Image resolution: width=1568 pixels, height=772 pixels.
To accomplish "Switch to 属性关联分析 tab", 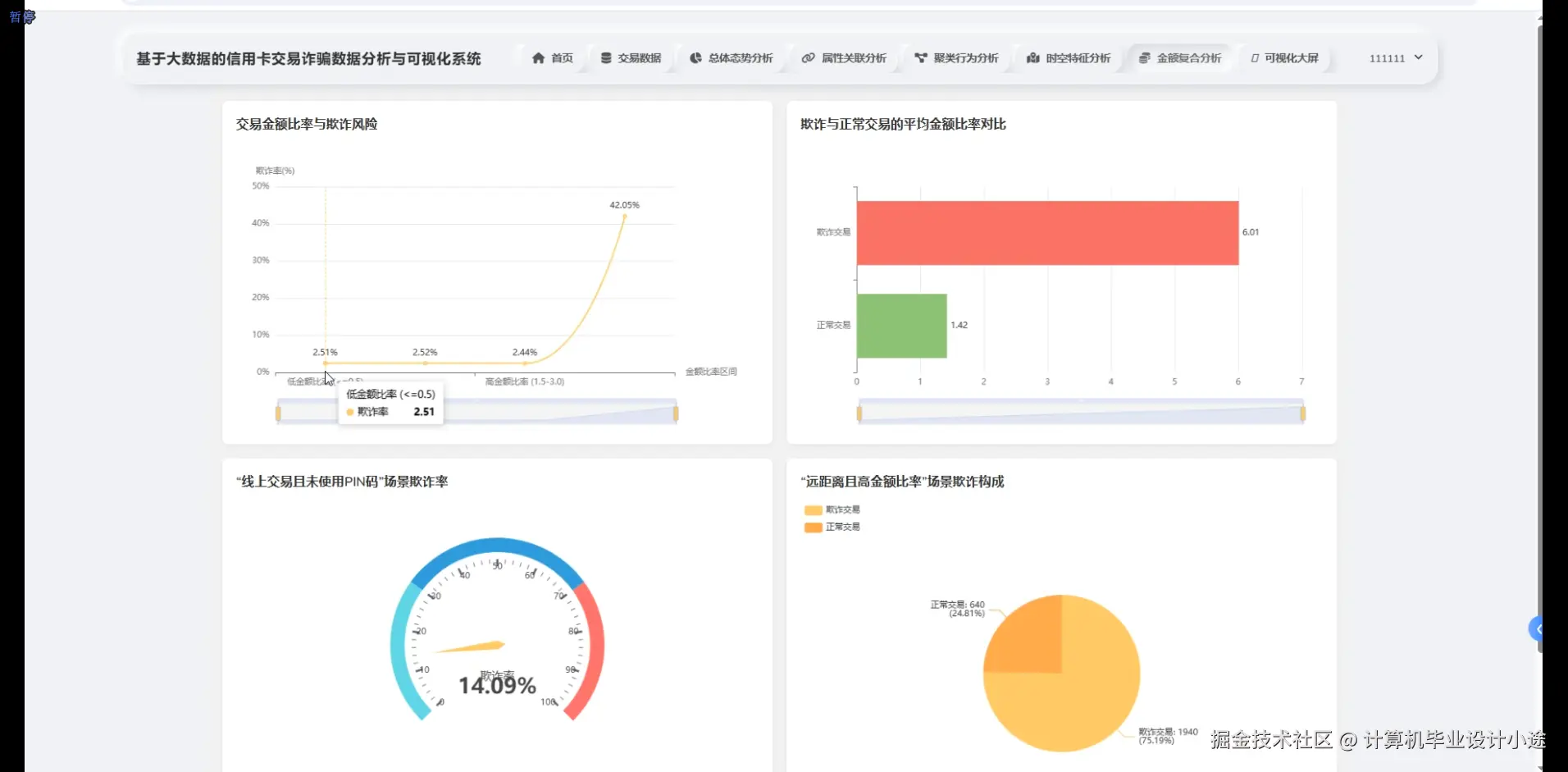I will click(844, 58).
